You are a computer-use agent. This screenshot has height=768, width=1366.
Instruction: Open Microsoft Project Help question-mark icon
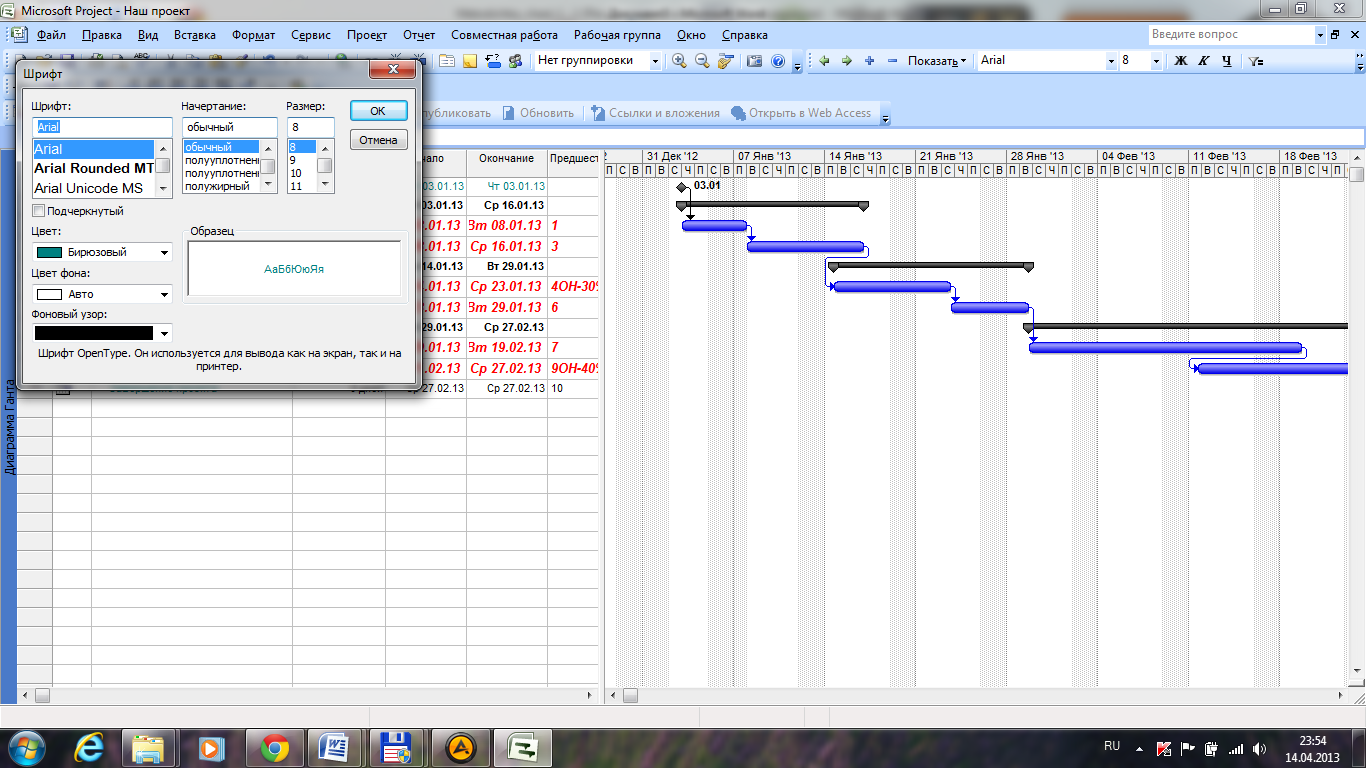coord(778,61)
